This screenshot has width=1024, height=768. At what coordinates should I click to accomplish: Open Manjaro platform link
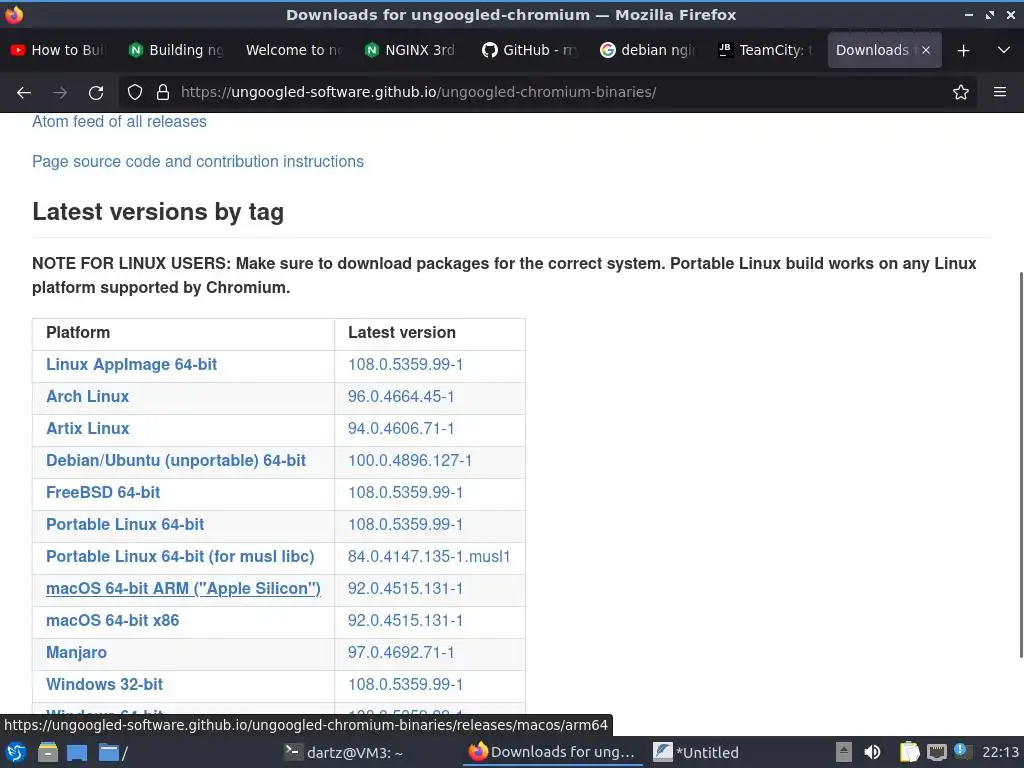[x=76, y=652]
